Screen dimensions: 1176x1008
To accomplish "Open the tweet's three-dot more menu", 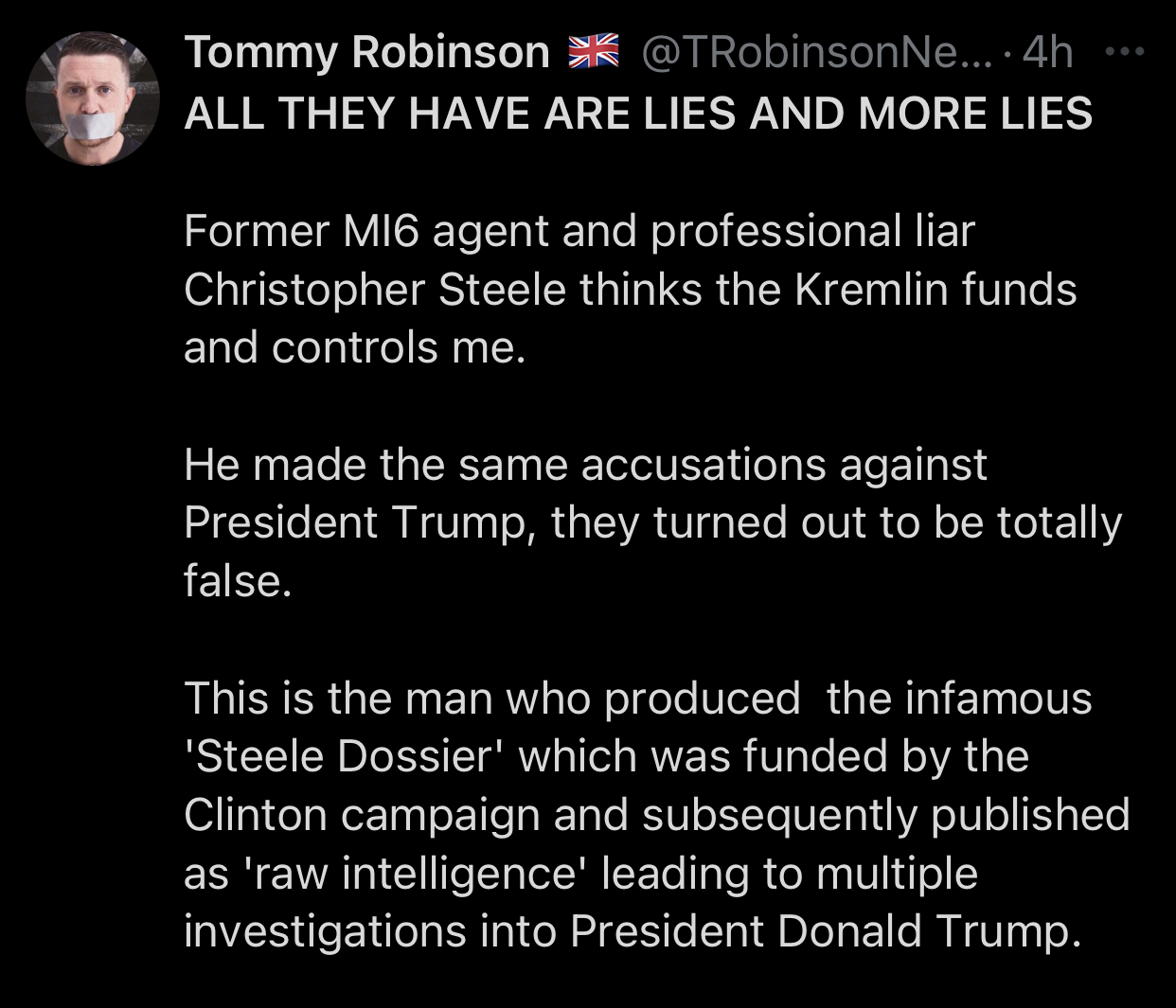I will 1125,52.
